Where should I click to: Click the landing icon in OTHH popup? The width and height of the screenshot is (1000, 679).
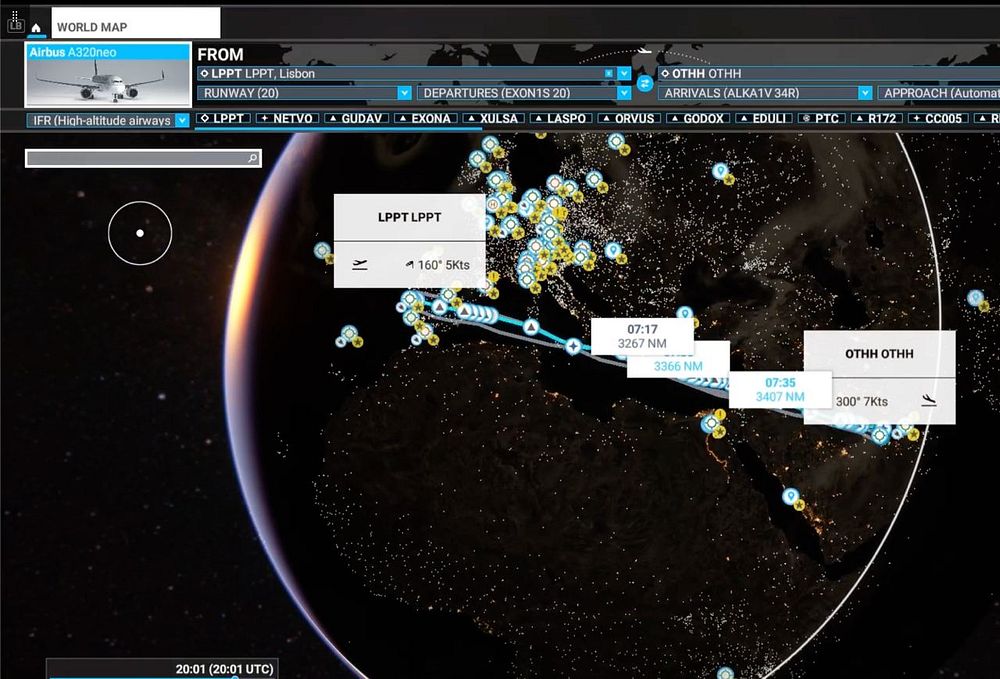point(929,400)
